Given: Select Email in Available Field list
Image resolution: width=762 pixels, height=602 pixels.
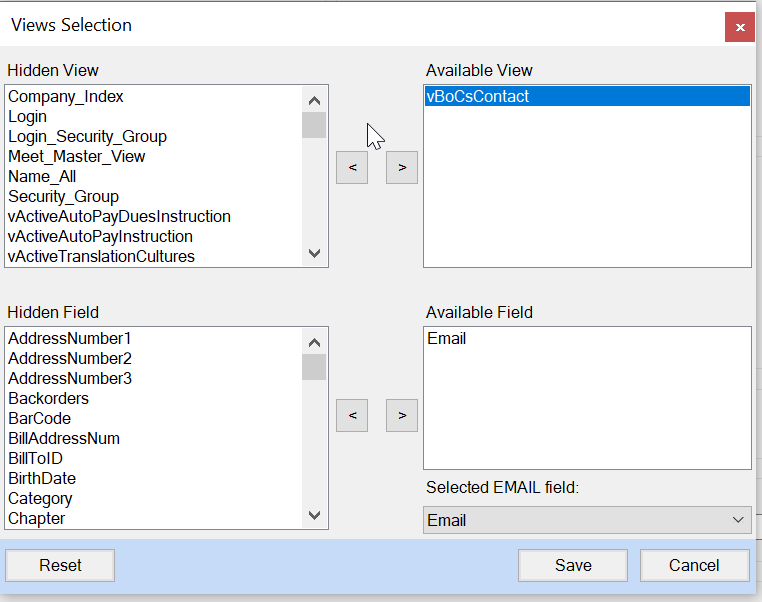Looking at the screenshot, I should pos(447,339).
